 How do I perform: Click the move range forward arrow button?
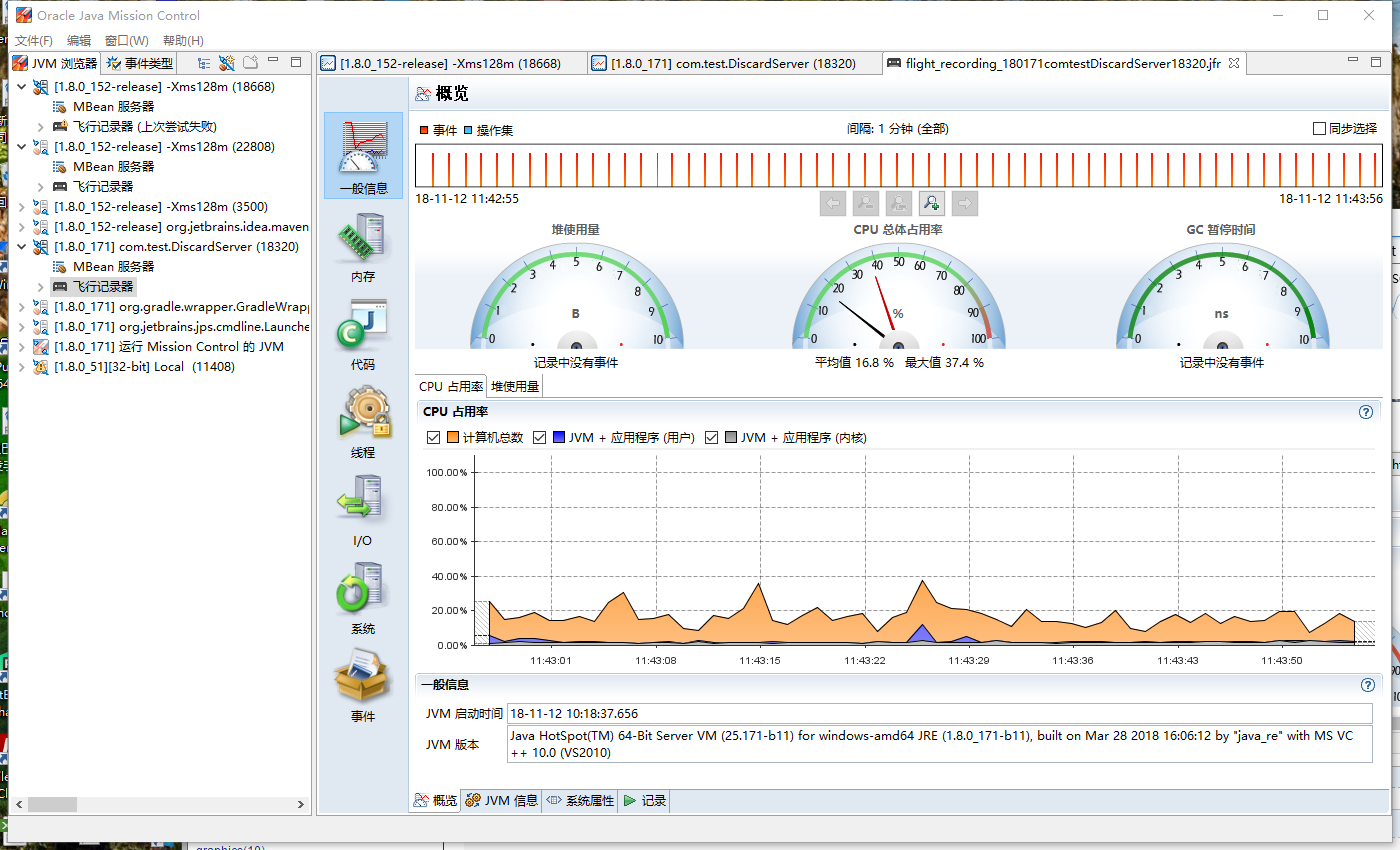point(965,203)
